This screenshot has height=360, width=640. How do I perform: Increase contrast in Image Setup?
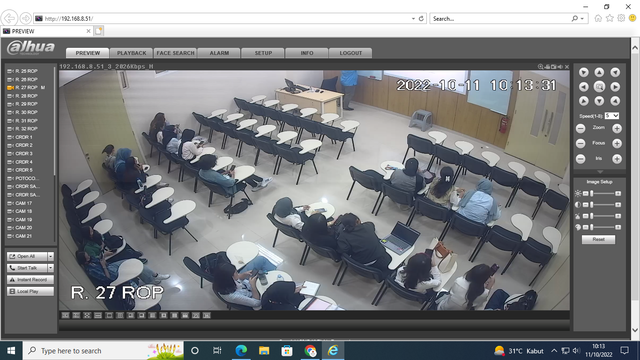(x=618, y=205)
